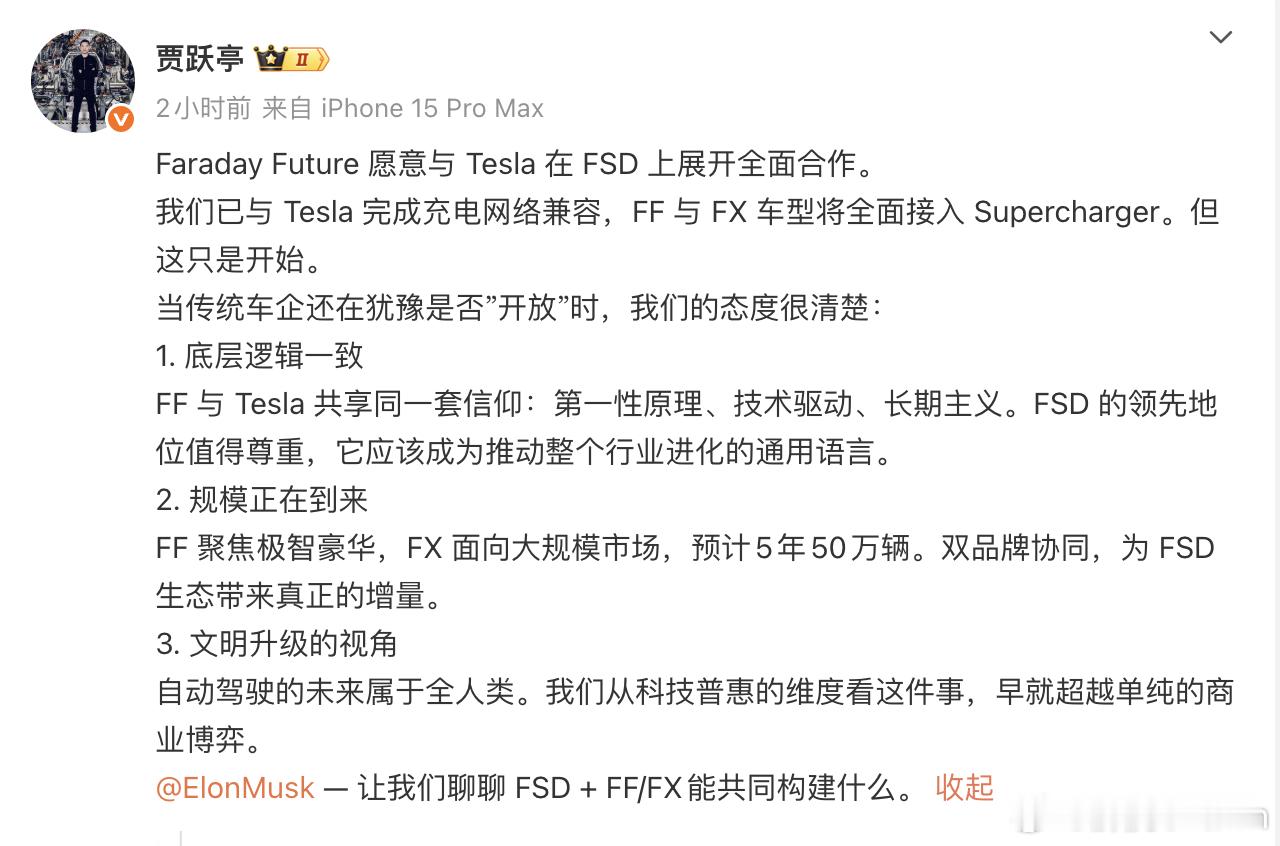Open 贾跃亭's profile via username
Screen dimensions: 1280x846
(202, 58)
